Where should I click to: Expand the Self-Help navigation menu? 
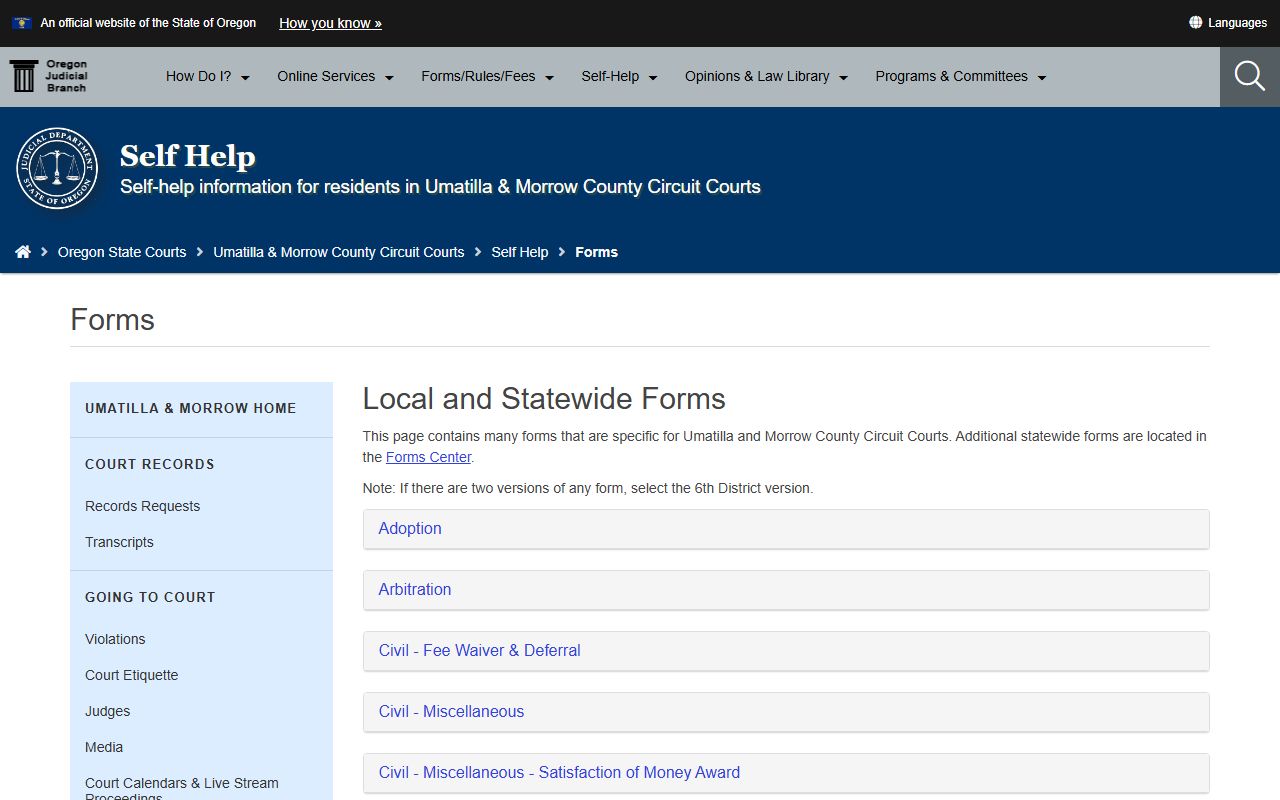pyautogui.click(x=619, y=76)
